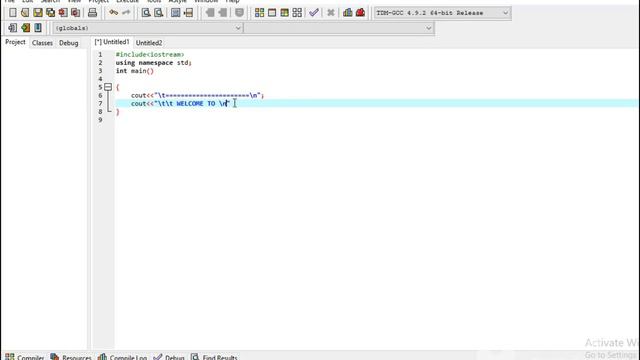Image resolution: width=640 pixels, height=360 pixels.
Task: Open the Resources bottom panel tab
Action: [71, 357]
